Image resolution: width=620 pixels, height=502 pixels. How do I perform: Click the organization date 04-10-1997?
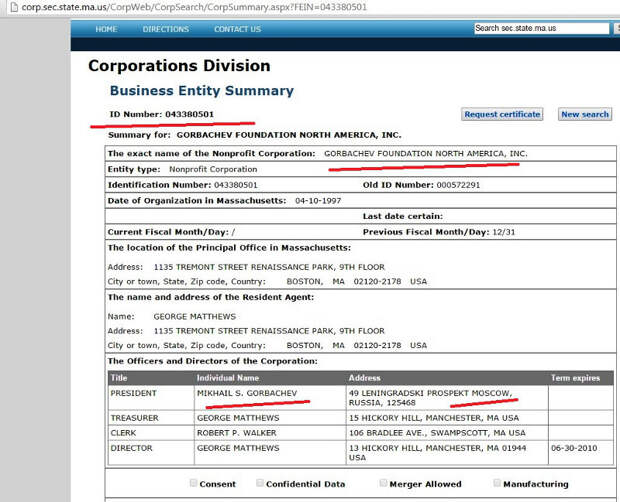coord(318,201)
